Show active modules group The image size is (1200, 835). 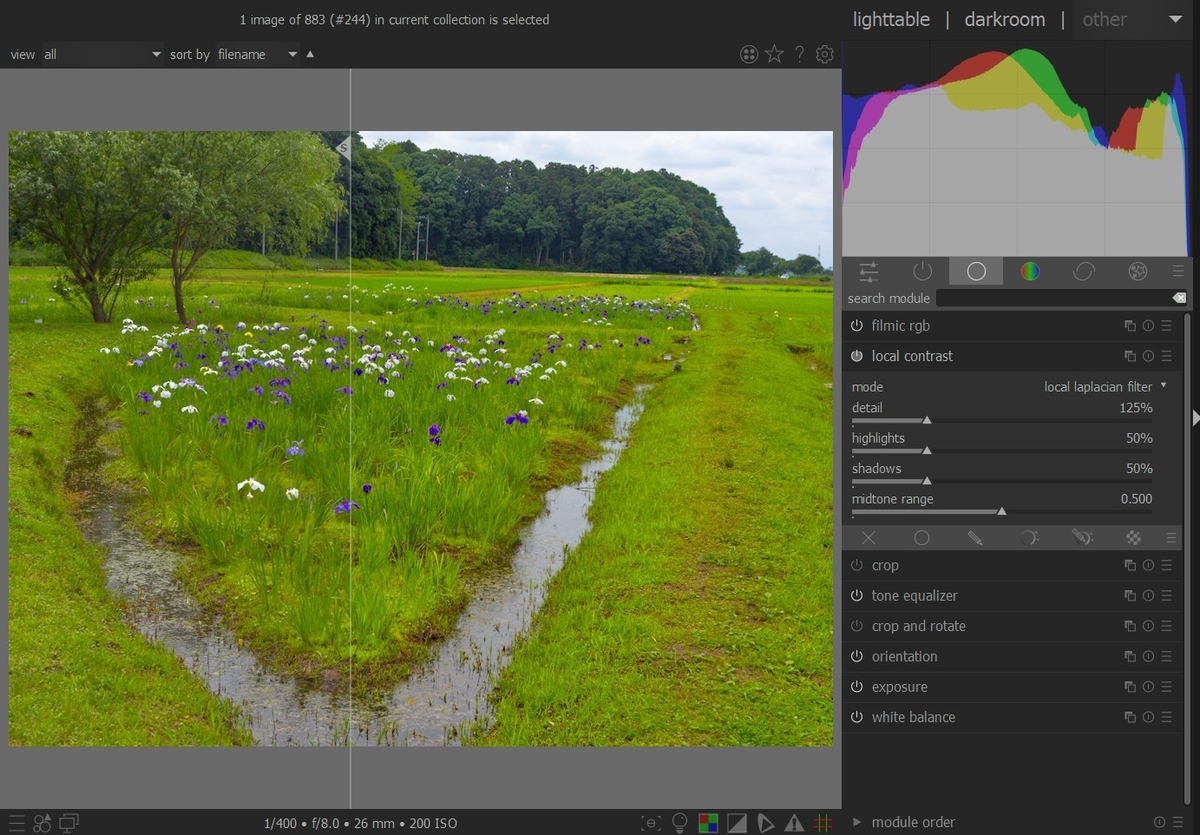click(x=922, y=271)
